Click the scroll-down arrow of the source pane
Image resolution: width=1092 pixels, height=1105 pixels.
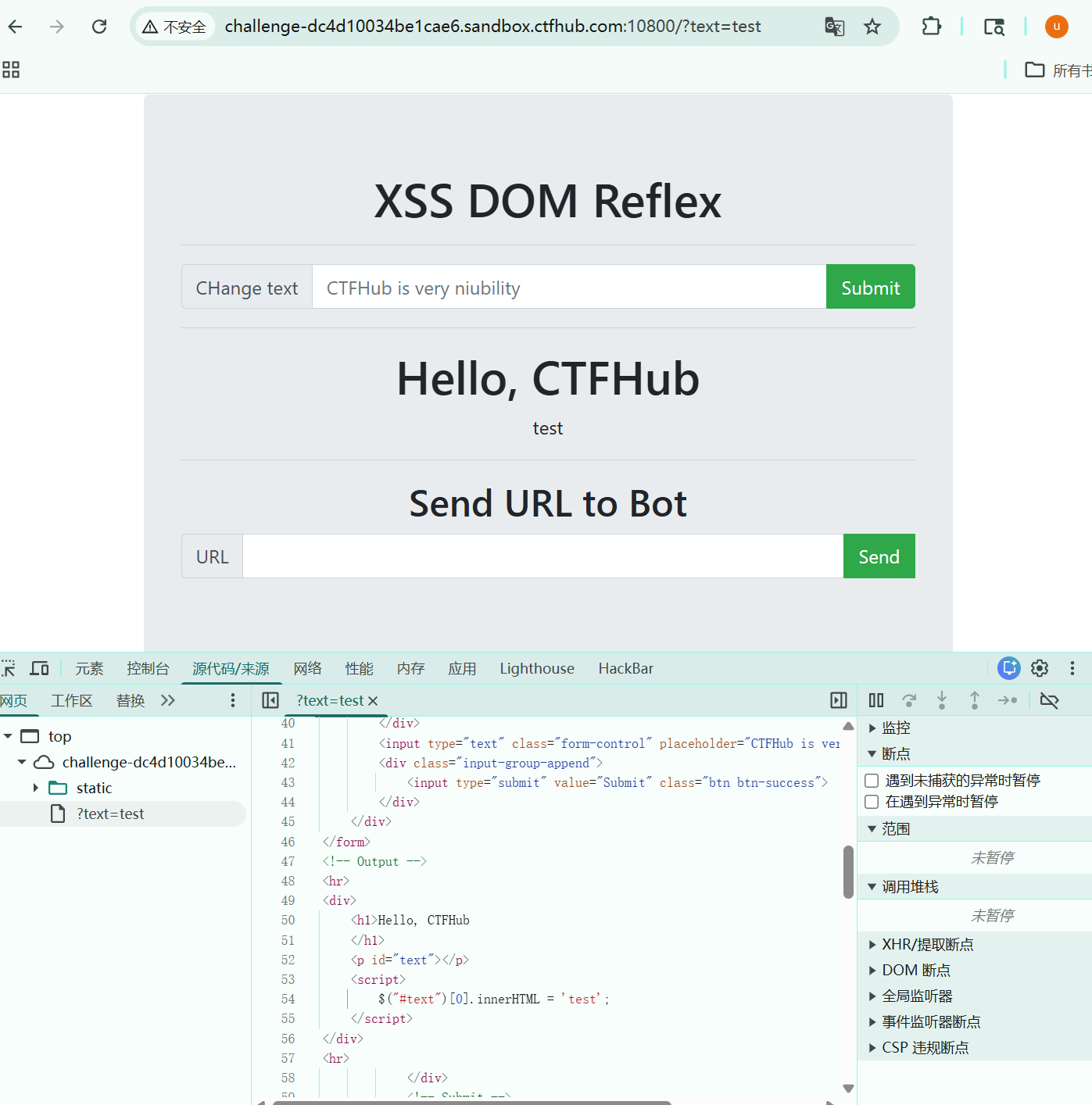coord(848,1088)
